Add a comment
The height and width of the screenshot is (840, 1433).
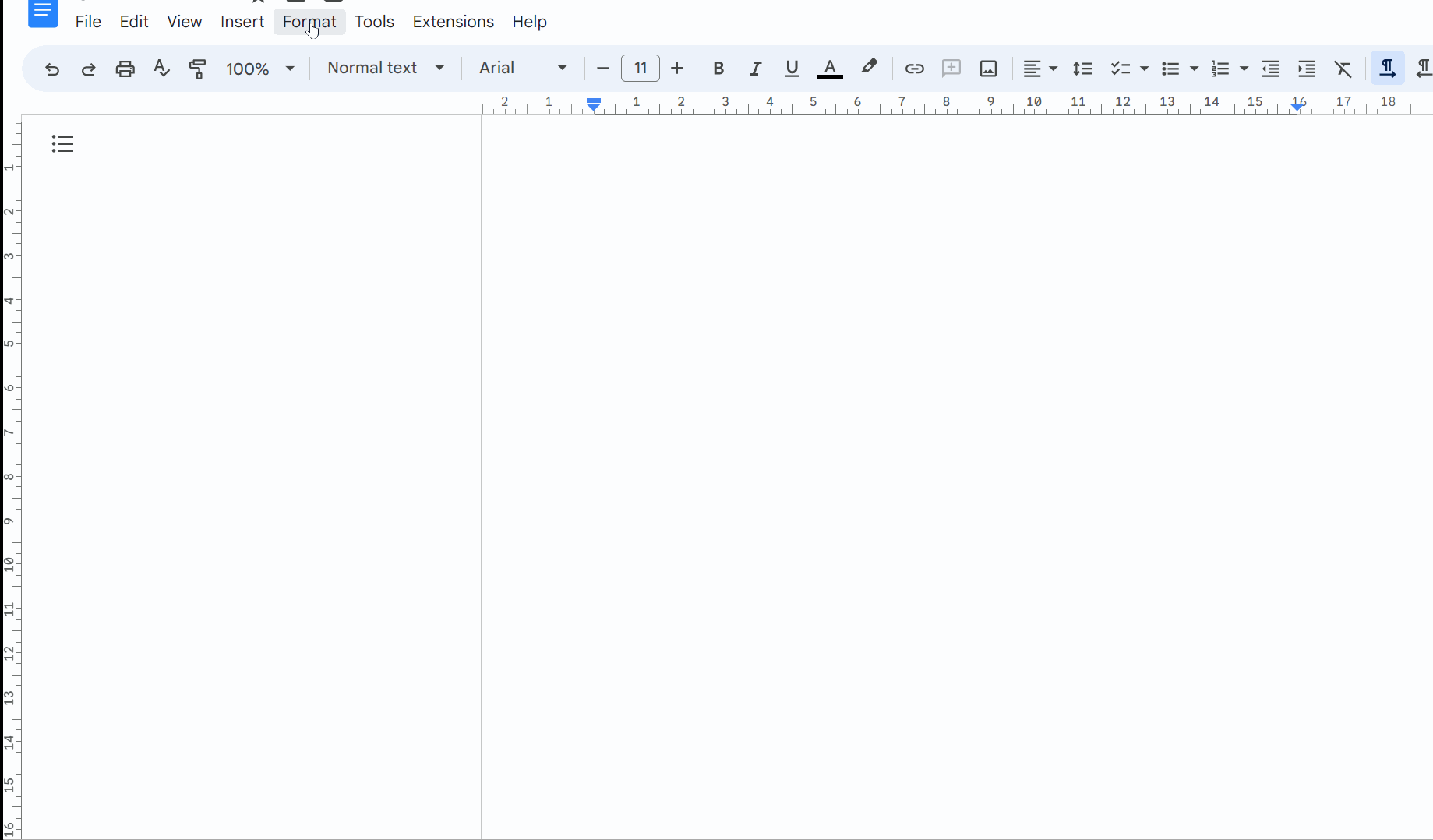[951, 69]
